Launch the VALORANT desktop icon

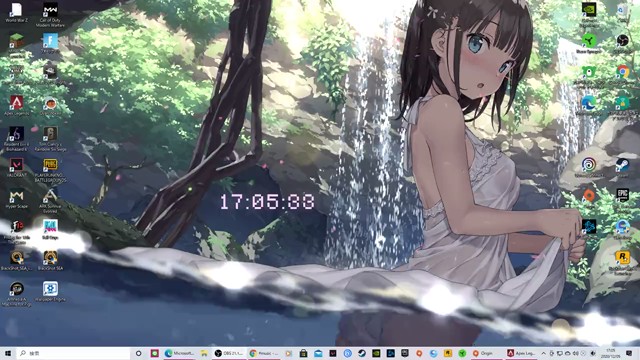click(x=17, y=167)
